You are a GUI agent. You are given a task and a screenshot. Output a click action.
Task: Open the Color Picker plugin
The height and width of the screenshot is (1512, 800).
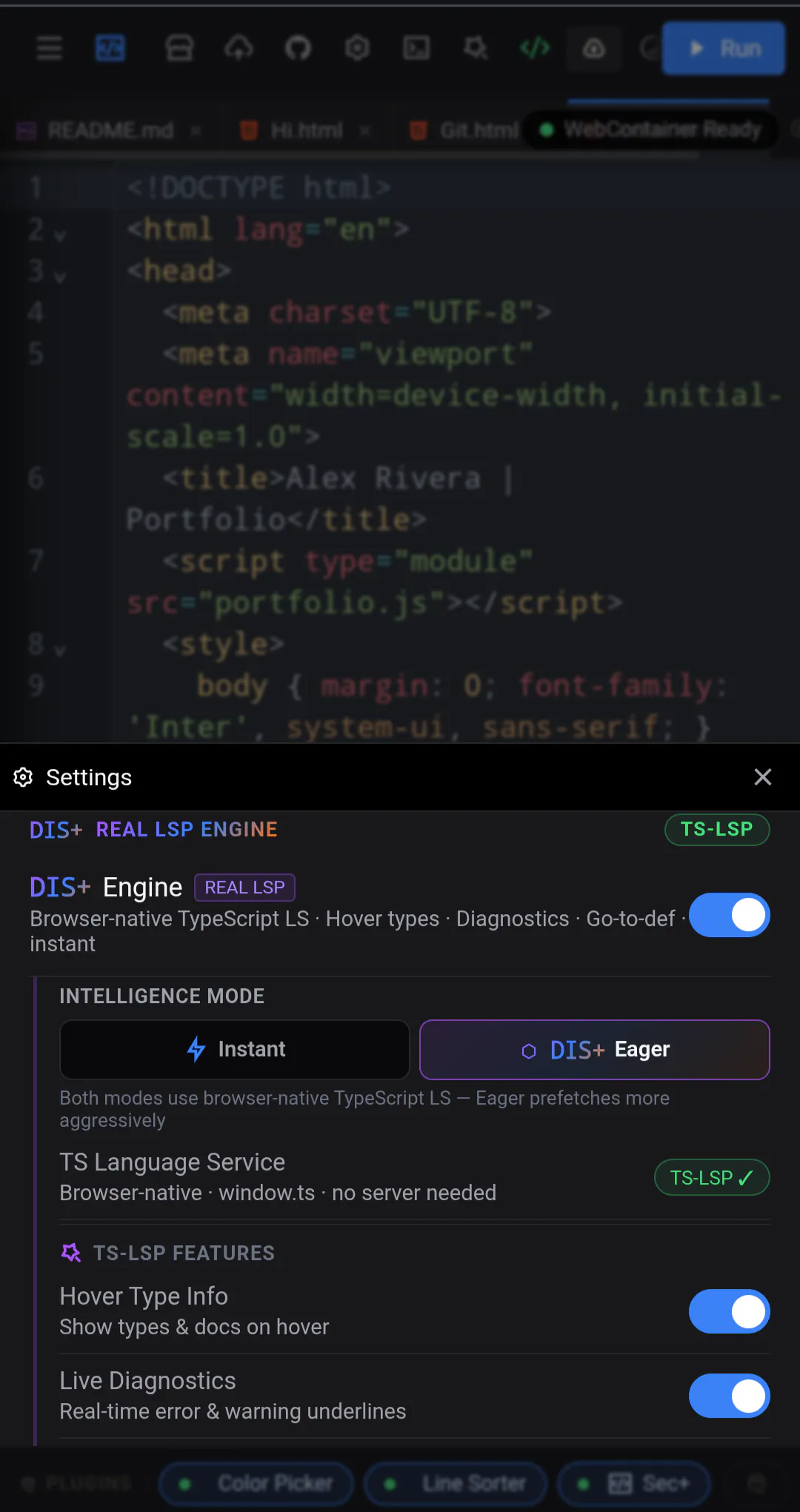click(x=256, y=1484)
